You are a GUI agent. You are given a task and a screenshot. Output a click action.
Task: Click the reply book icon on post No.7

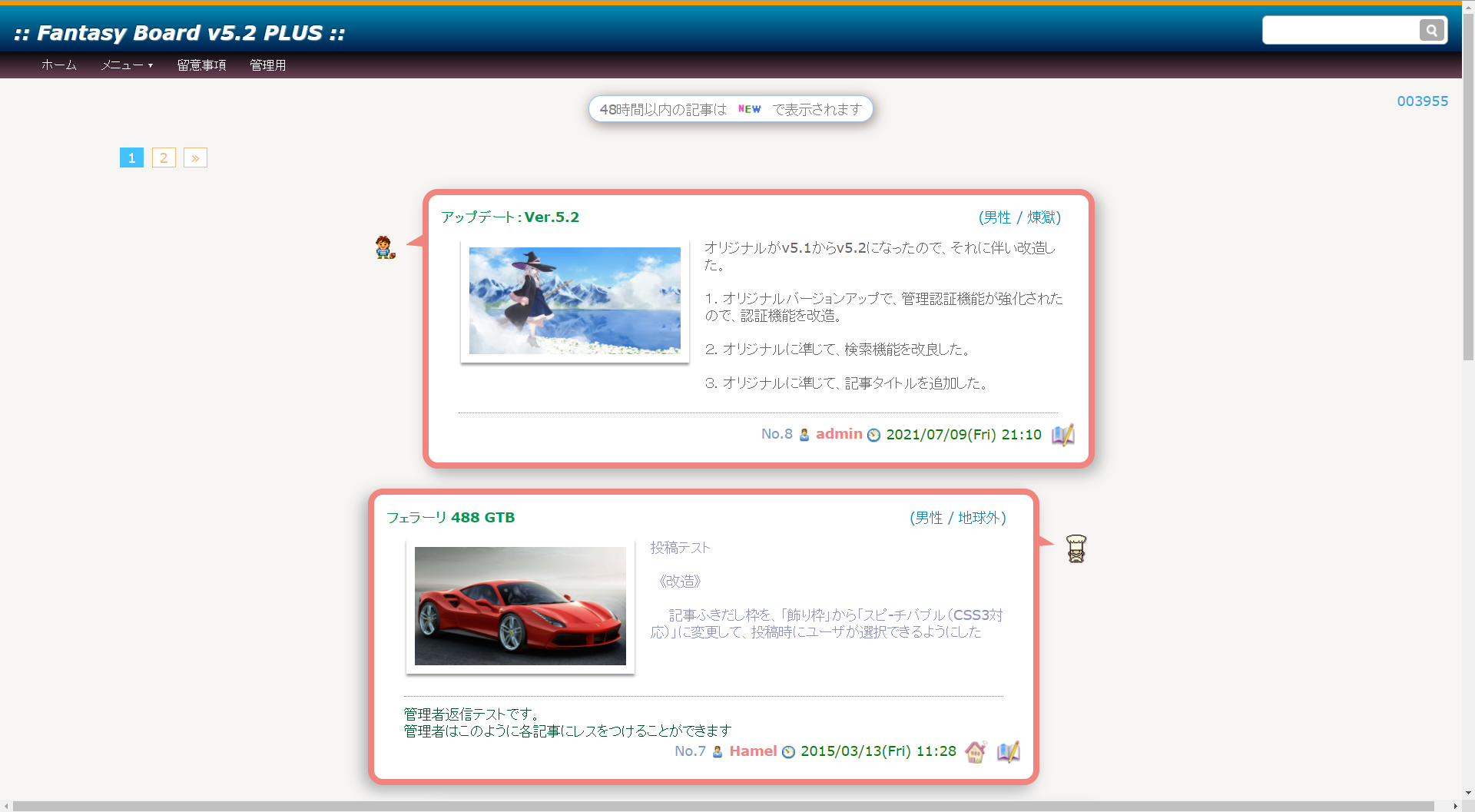pyautogui.click(x=1008, y=751)
